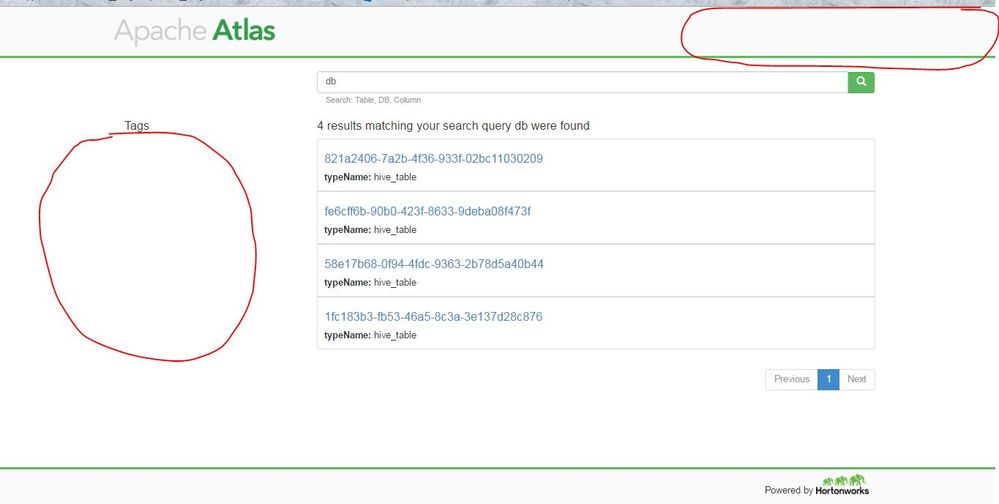Viewport: 999px width, 504px height.
Task: Open entity 1fc183b3-fb53-46a5-8c3a-3e137d28c876
Action: pyautogui.click(x=433, y=317)
